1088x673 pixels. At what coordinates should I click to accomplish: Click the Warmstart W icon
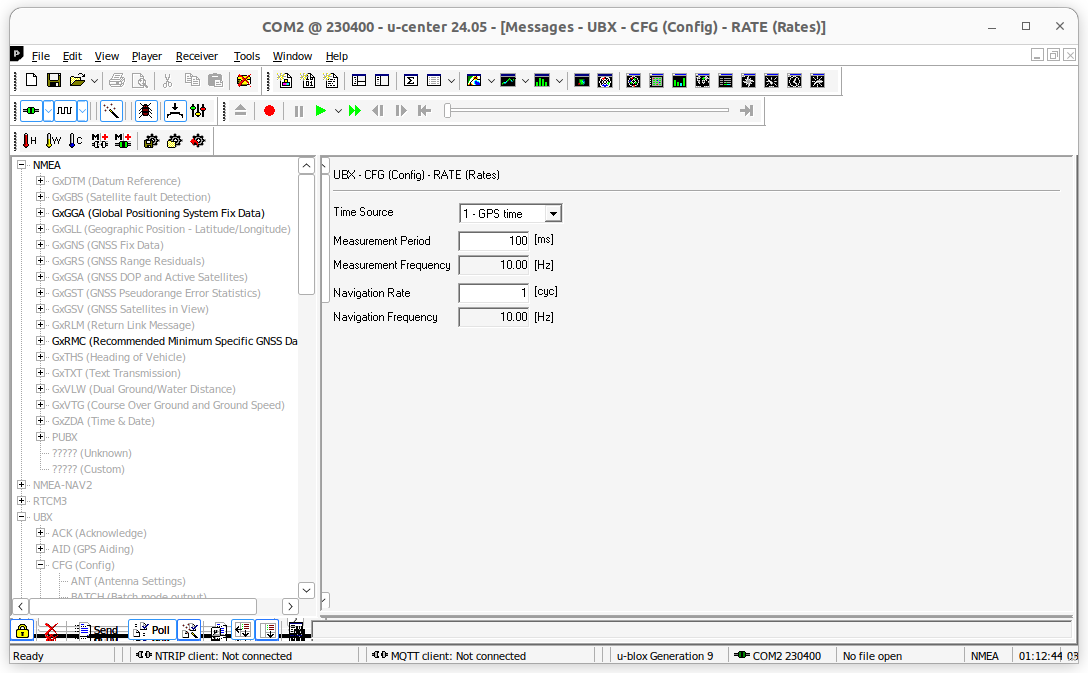(53, 141)
